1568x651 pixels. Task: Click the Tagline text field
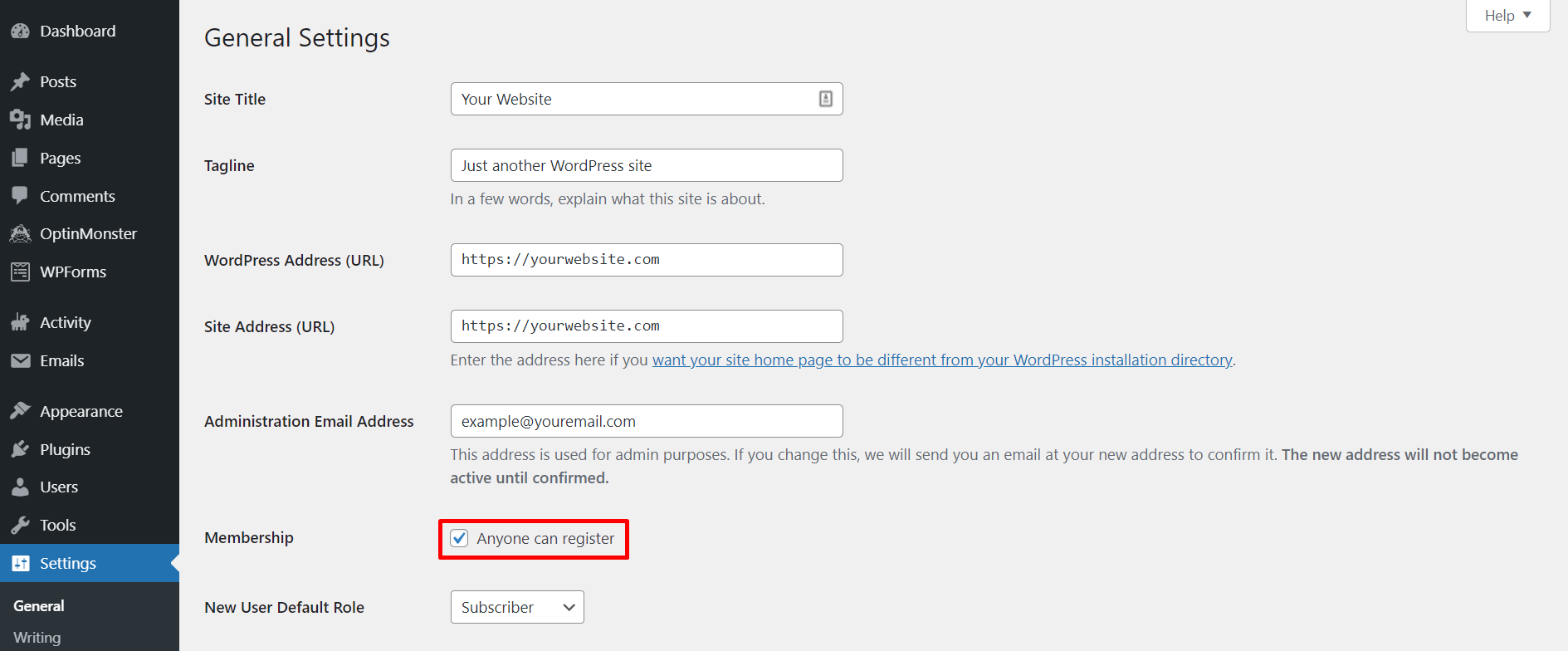tap(646, 165)
